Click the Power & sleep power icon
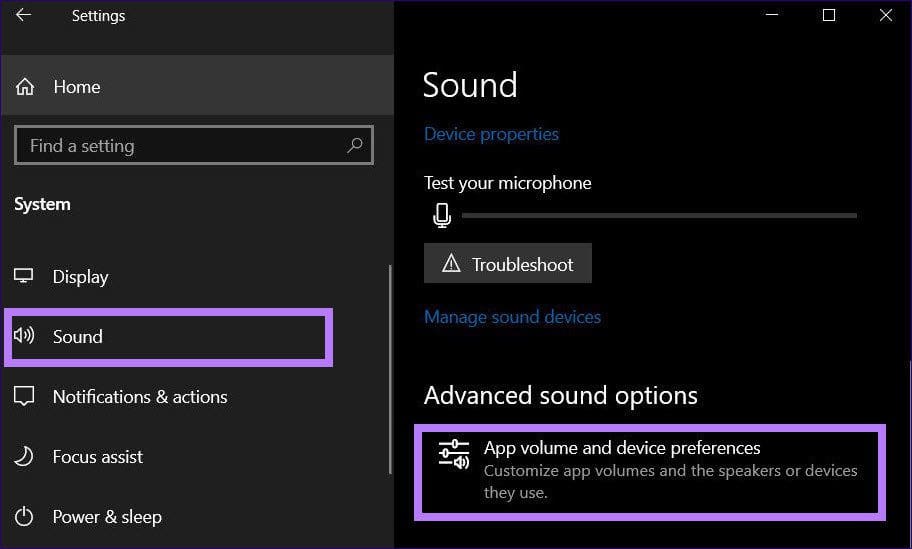The image size is (912, 549). [24, 516]
